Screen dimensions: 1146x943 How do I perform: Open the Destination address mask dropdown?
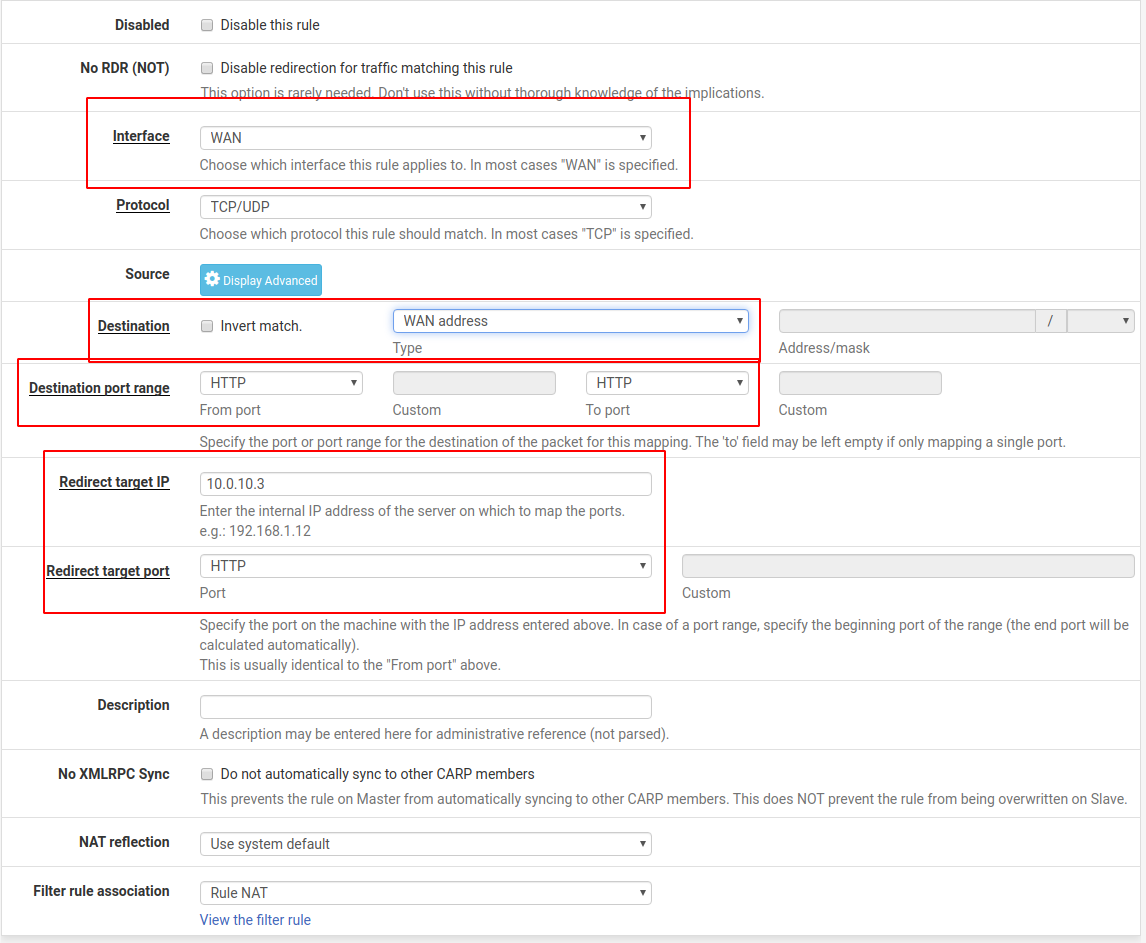[1101, 321]
